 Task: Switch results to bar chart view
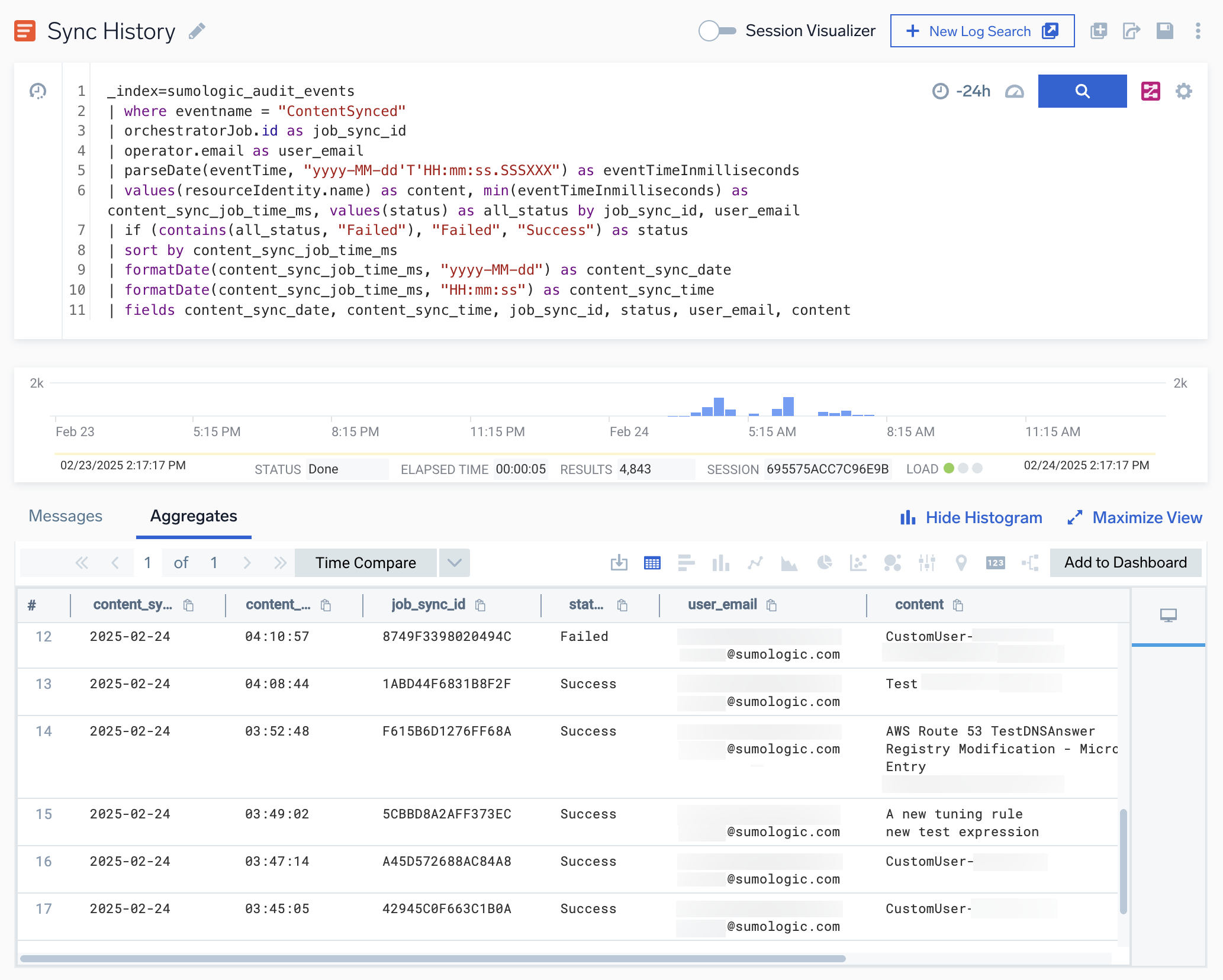pos(720,563)
